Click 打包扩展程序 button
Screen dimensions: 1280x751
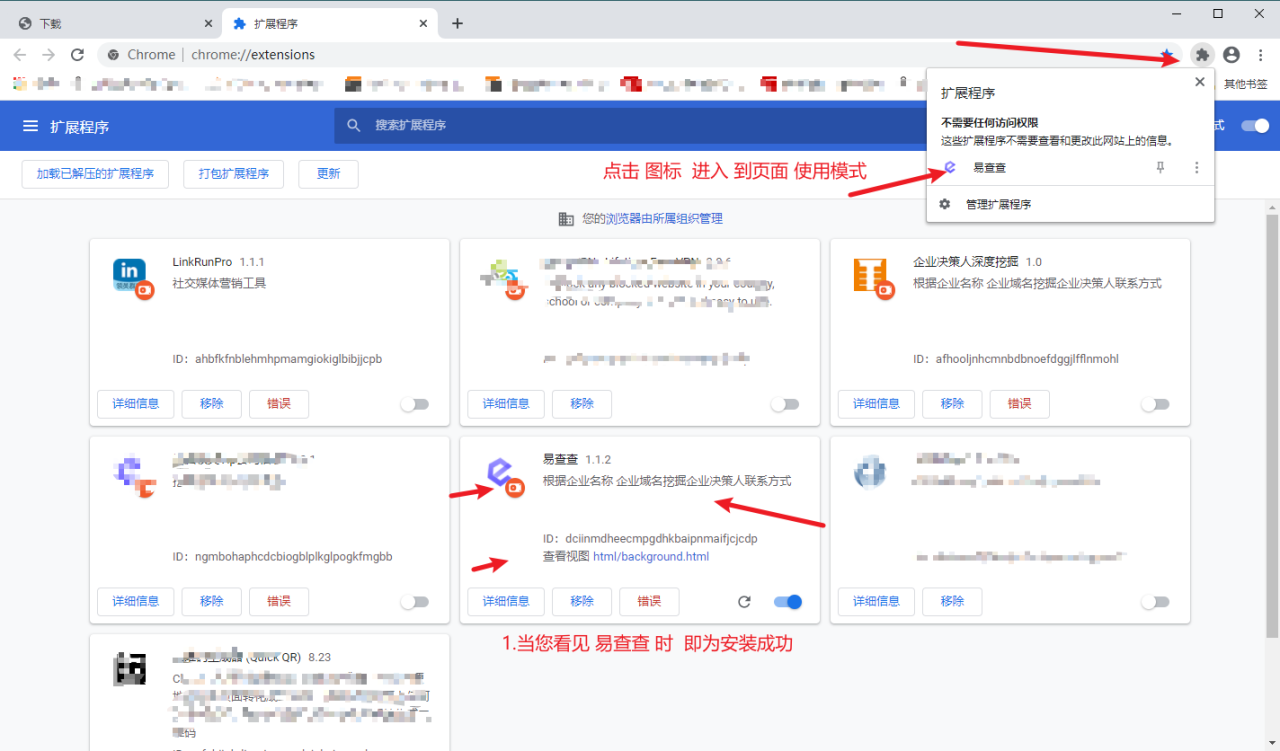(234, 173)
